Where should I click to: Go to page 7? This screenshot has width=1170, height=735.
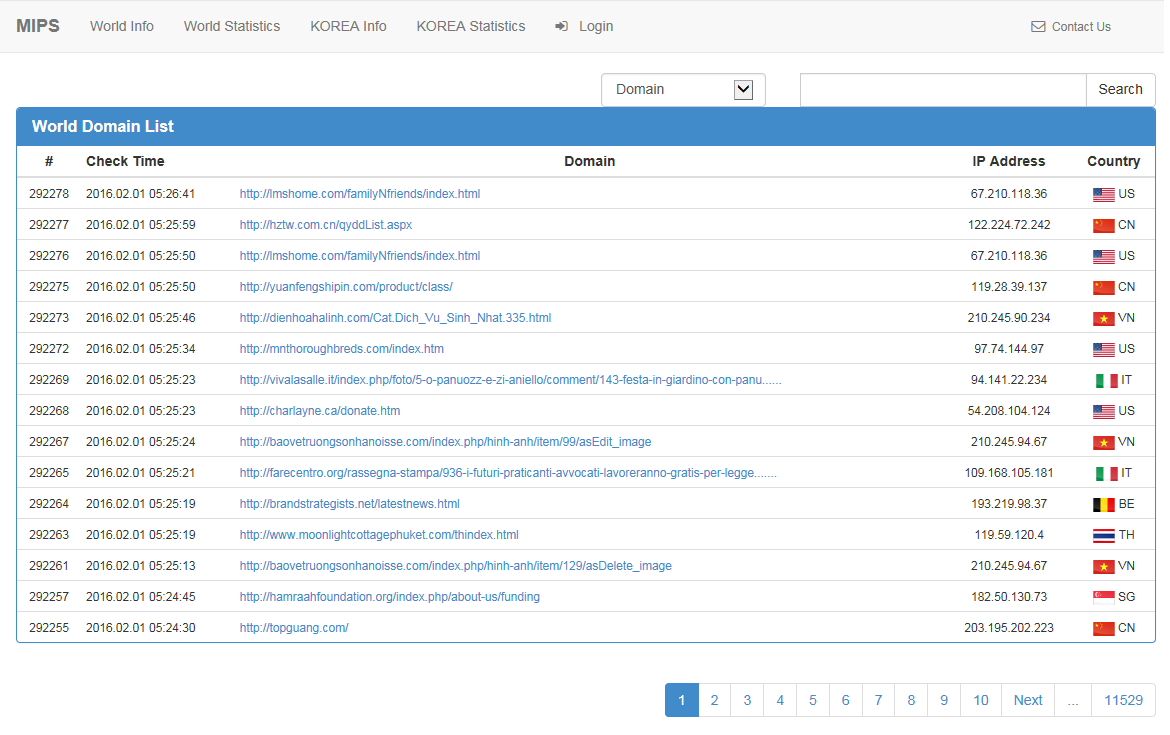pyautogui.click(x=878, y=700)
